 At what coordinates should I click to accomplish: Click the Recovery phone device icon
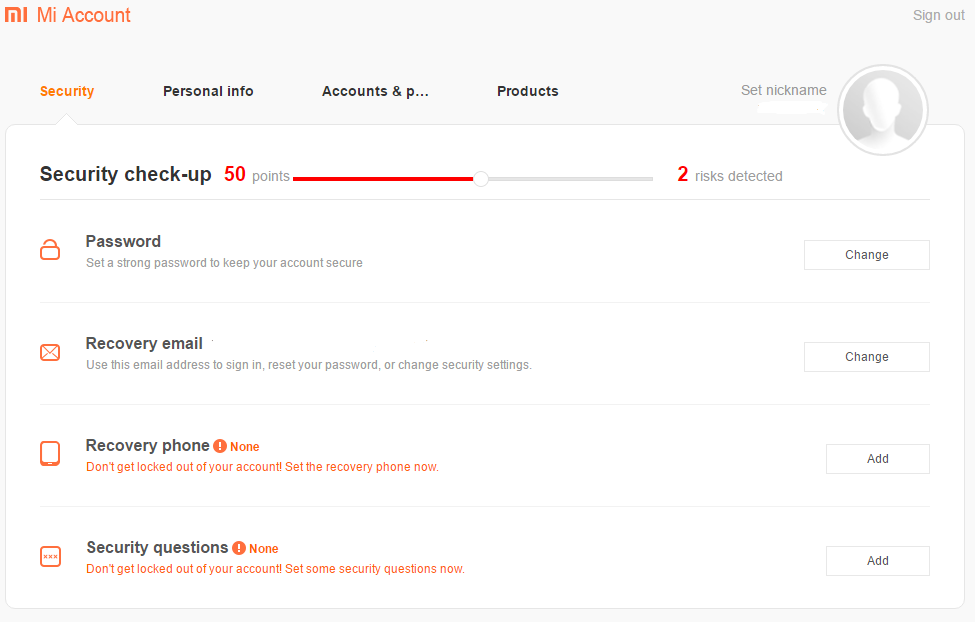pyautogui.click(x=50, y=454)
